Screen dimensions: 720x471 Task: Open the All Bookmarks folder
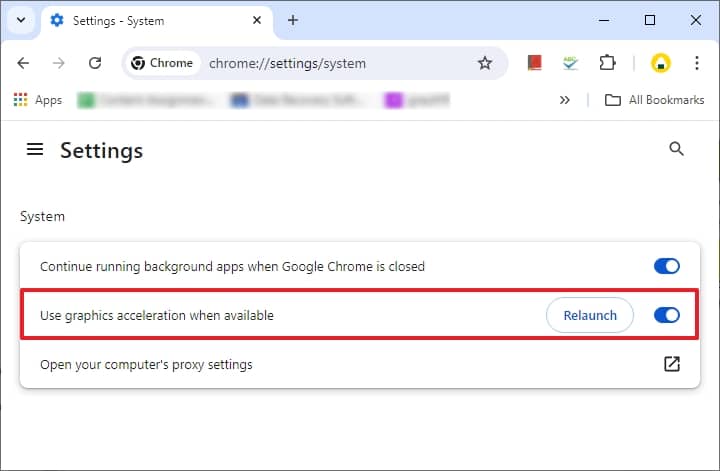pyautogui.click(x=654, y=100)
